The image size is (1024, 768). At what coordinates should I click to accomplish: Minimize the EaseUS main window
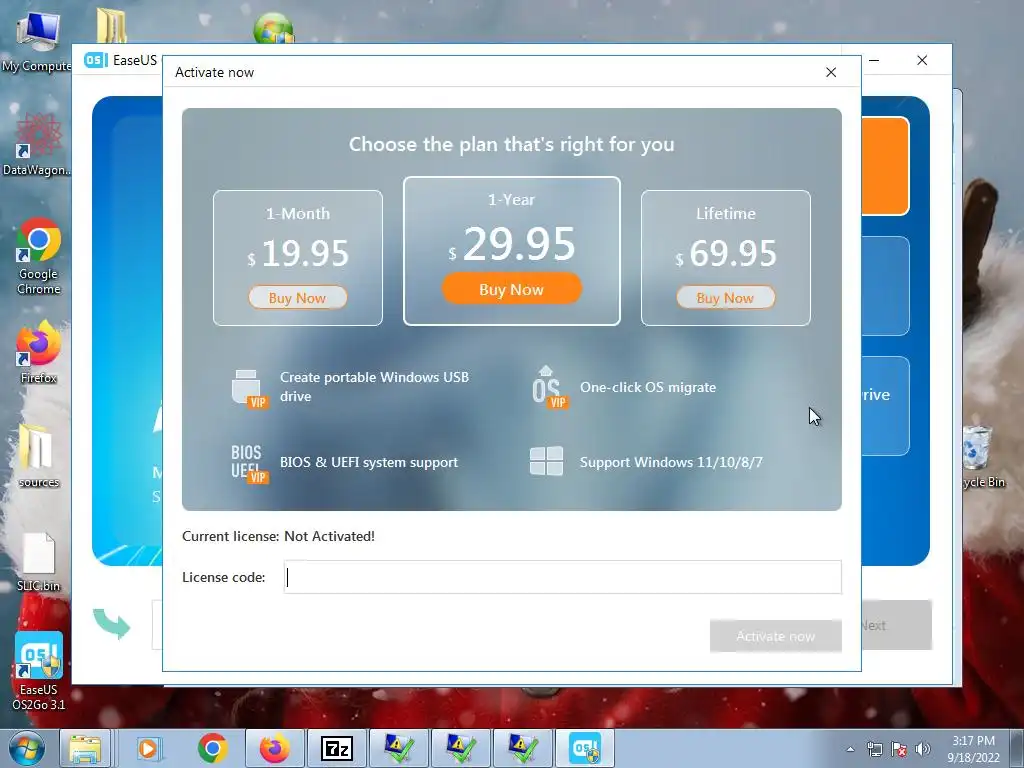click(874, 60)
